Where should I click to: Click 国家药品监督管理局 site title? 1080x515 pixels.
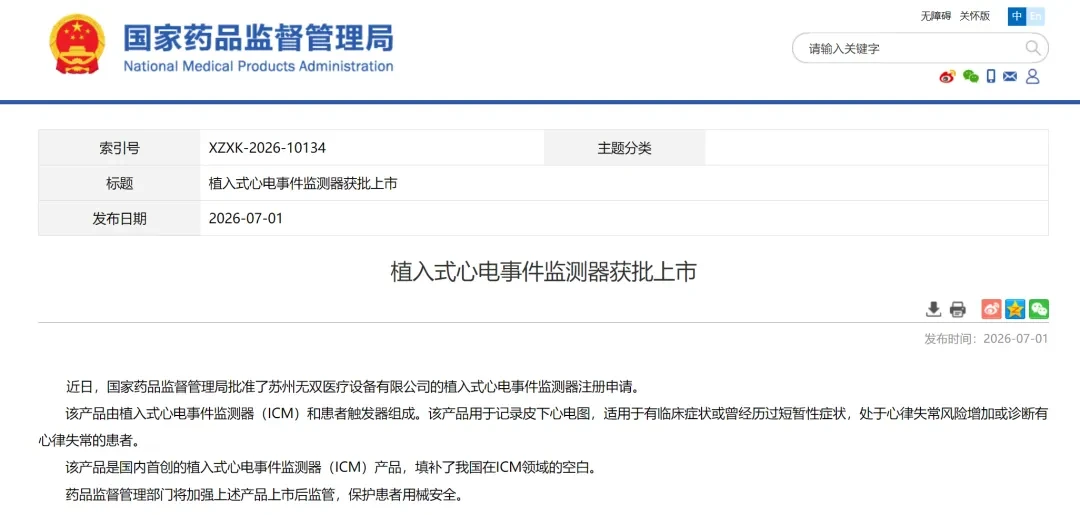[258, 37]
